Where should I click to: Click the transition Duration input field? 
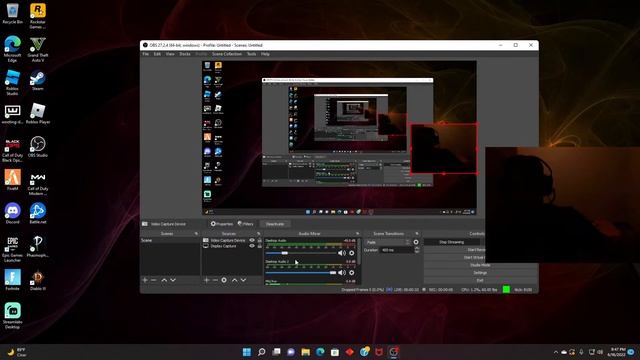click(x=396, y=250)
